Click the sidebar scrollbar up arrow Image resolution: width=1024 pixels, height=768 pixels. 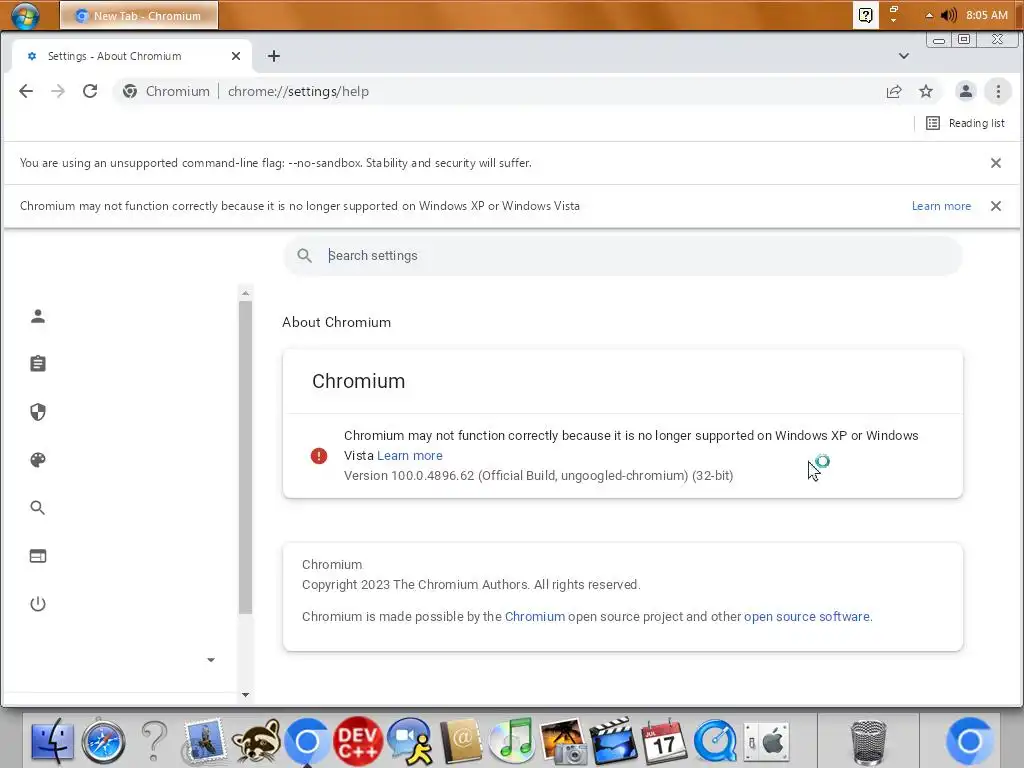246,293
